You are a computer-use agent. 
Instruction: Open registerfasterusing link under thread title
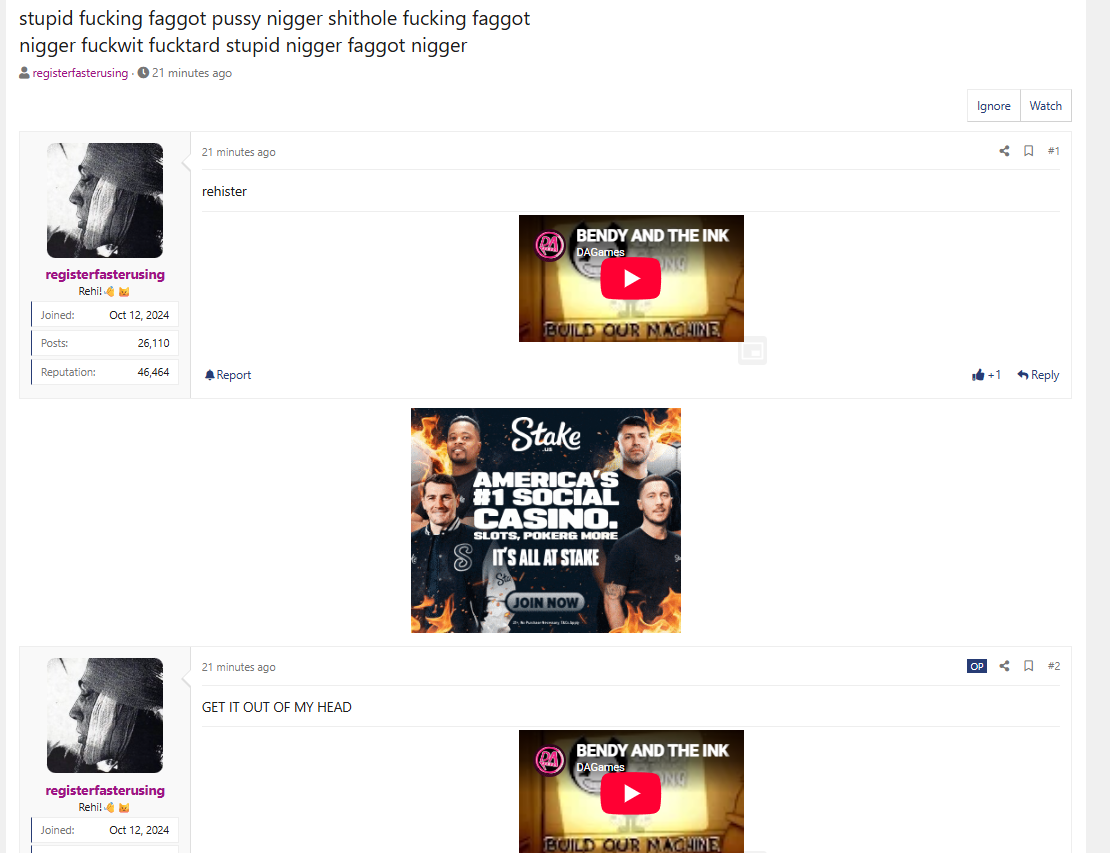click(80, 73)
